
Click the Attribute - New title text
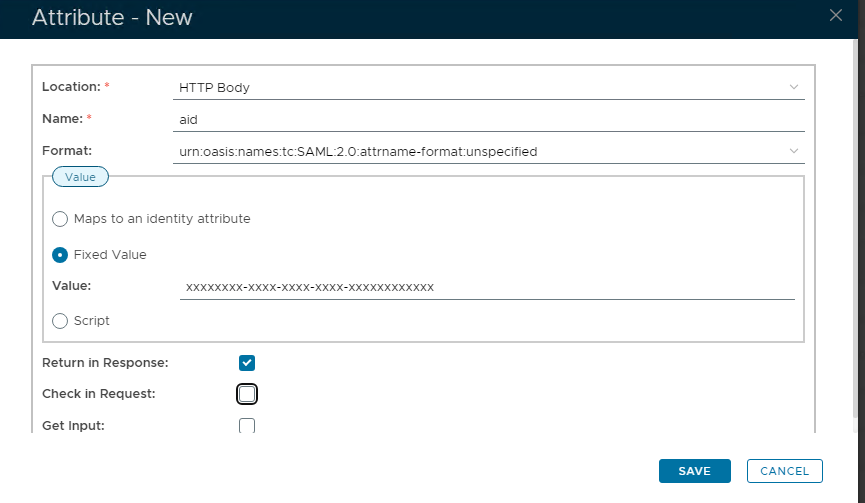[112, 18]
